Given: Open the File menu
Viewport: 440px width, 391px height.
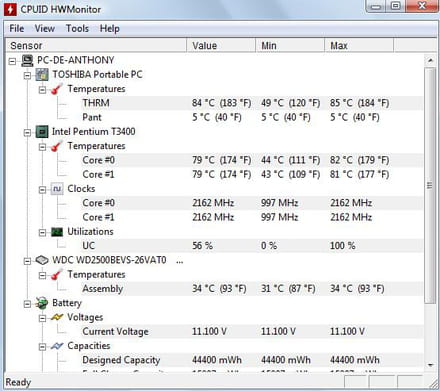Looking at the screenshot, I should [x=17, y=29].
